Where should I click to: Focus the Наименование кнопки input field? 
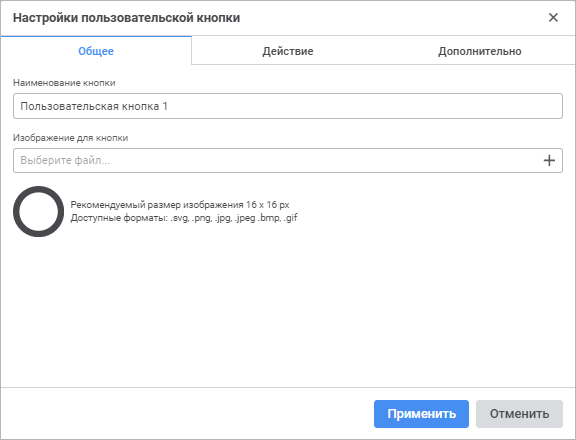point(288,106)
